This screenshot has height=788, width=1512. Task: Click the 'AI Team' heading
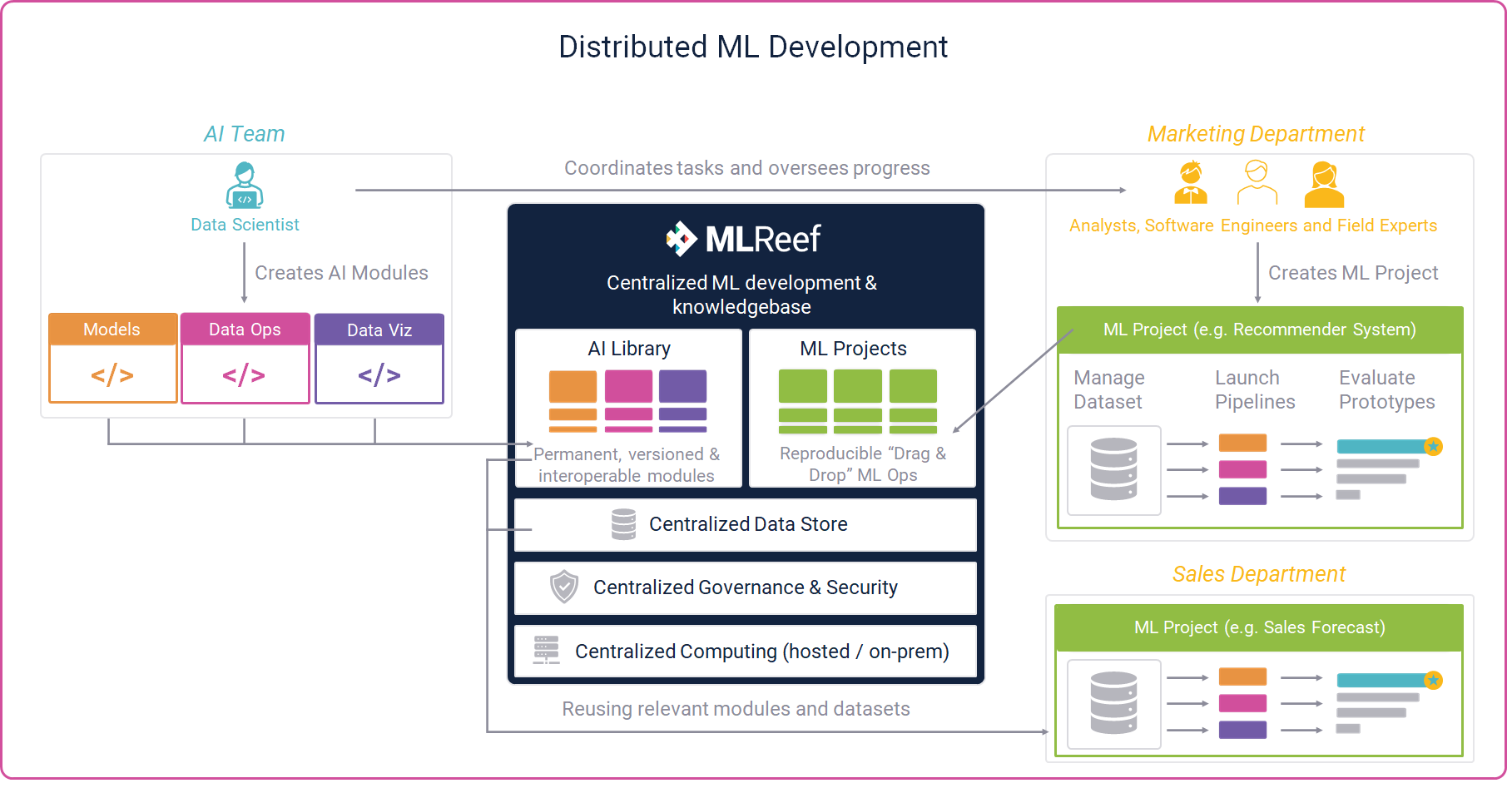tap(245, 134)
